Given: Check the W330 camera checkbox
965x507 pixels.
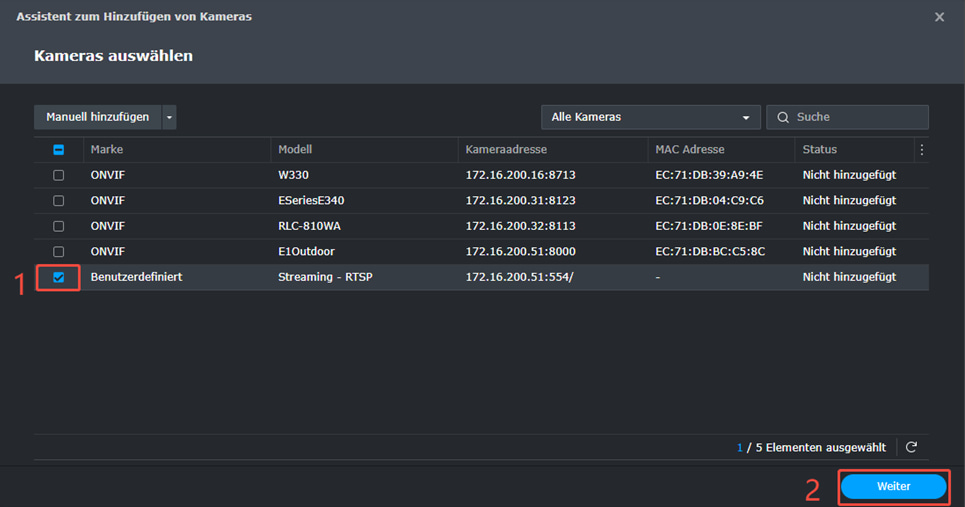Looking at the screenshot, I should 58,175.
